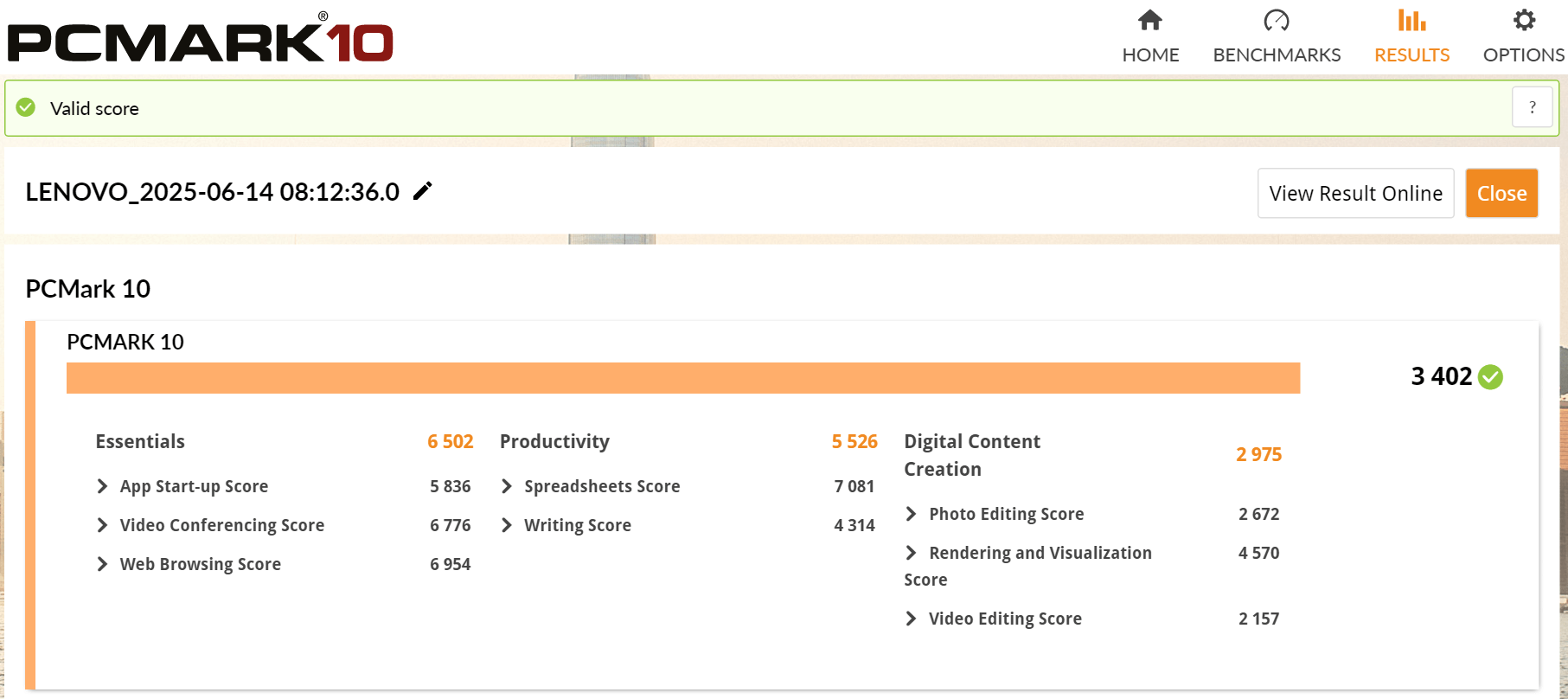1568x699 pixels.
Task: Click the Digital Content Creation score 2 975
Action: [x=1259, y=454]
